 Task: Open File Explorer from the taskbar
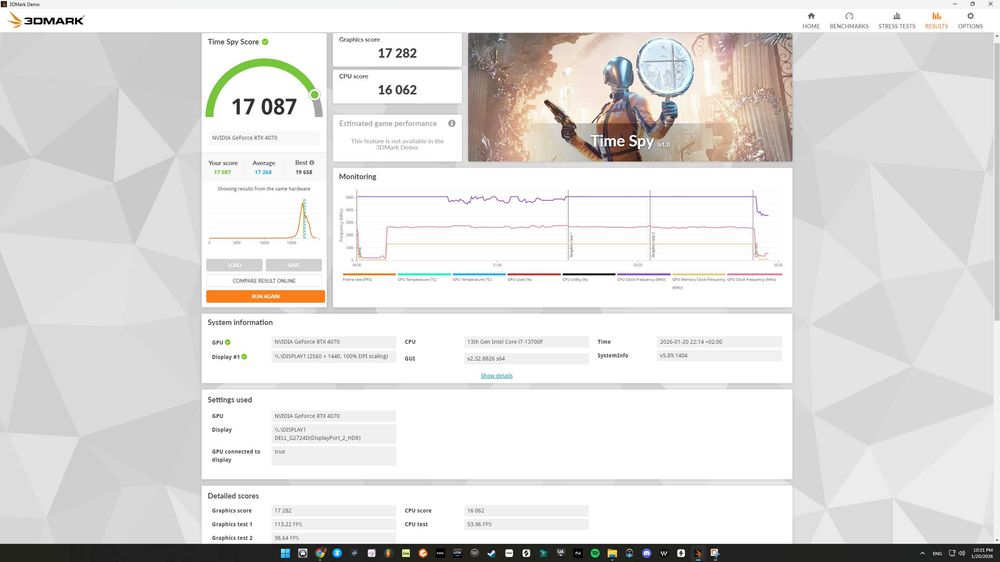(612, 553)
